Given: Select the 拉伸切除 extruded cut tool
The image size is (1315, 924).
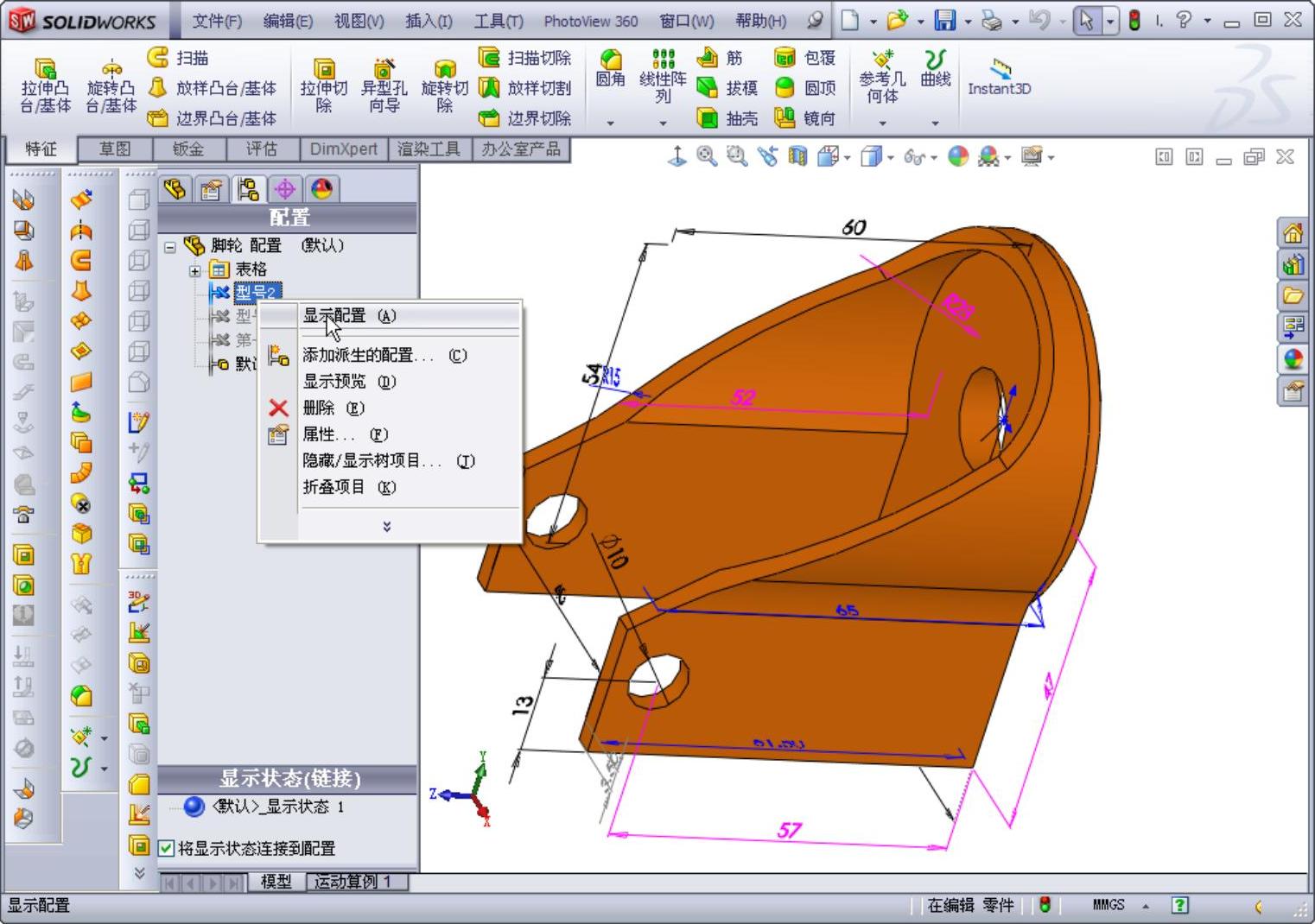Looking at the screenshot, I should click(323, 86).
